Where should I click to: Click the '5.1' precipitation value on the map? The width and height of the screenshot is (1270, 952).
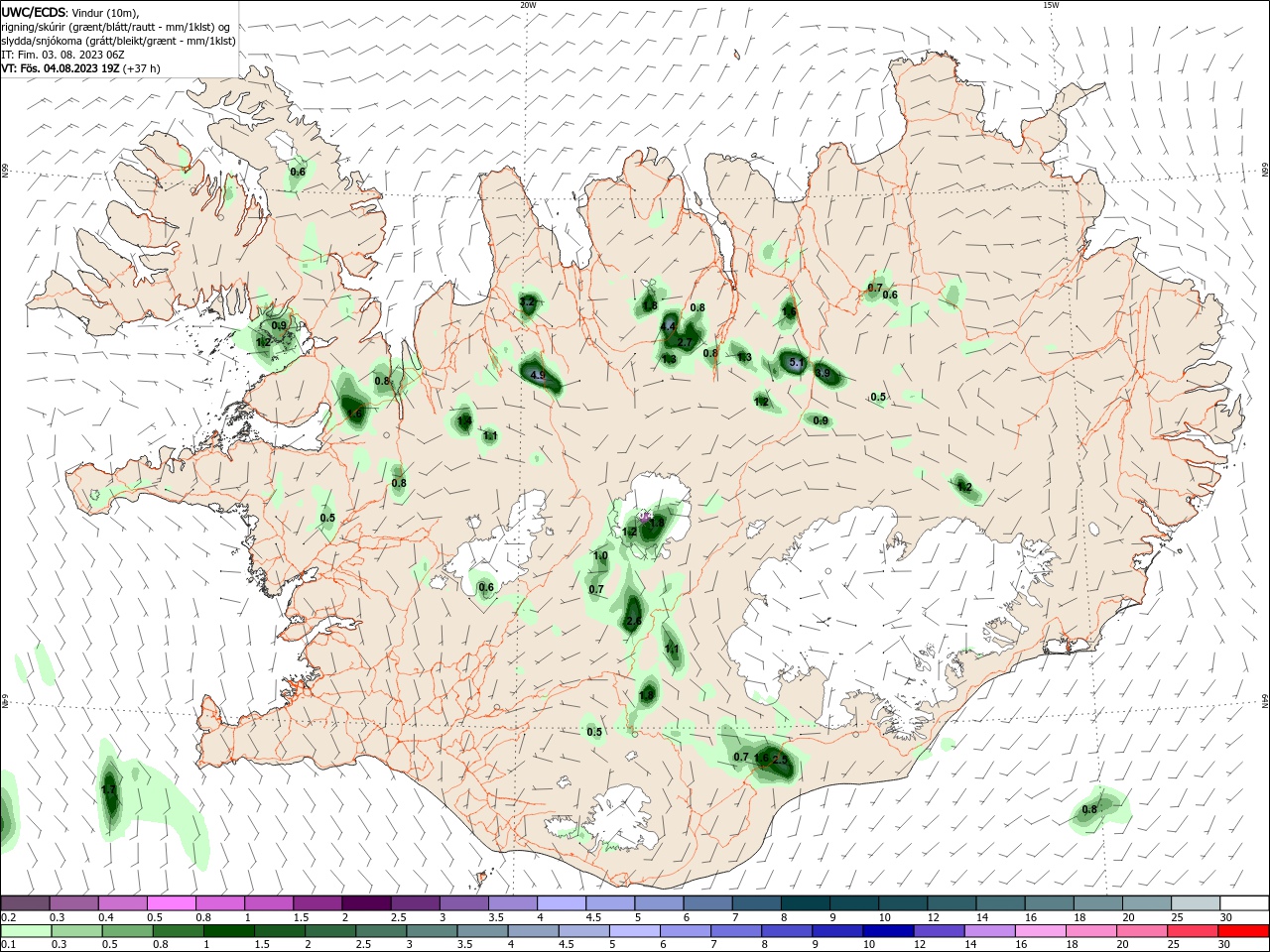[x=796, y=363]
